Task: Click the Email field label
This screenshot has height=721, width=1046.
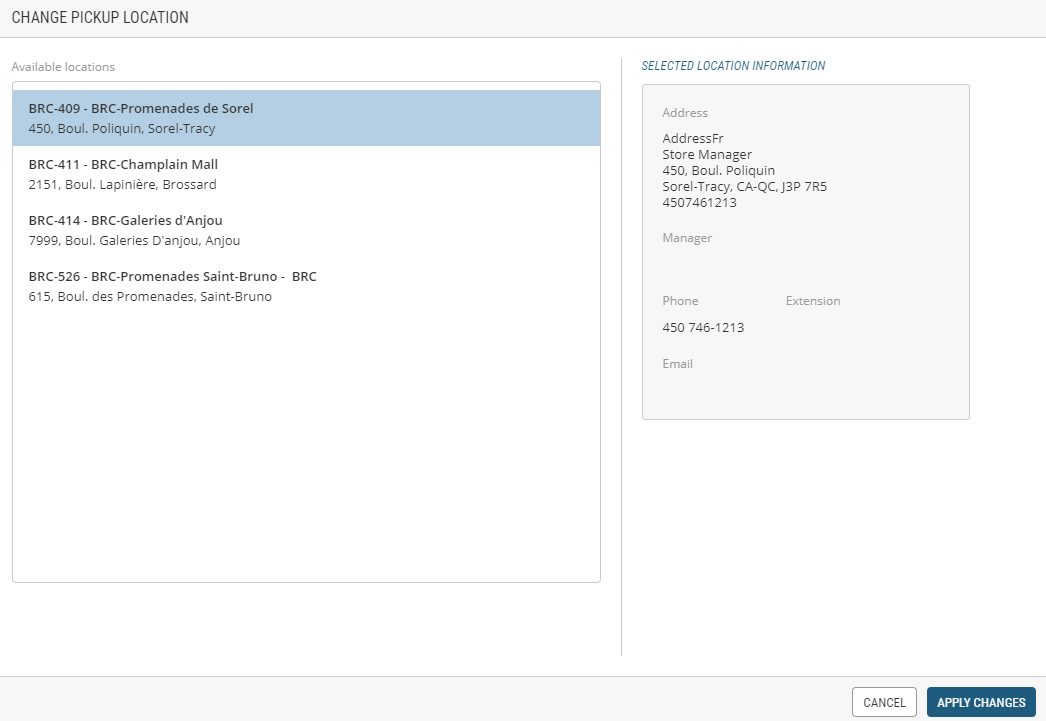Action: pyautogui.click(x=677, y=364)
